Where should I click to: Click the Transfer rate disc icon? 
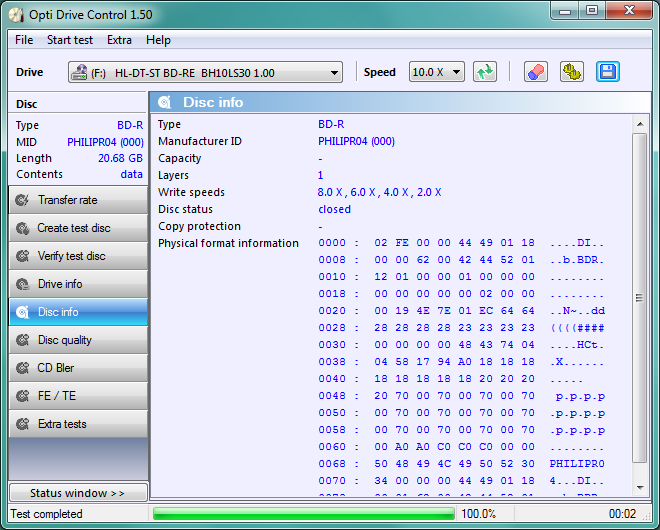tap(22, 200)
